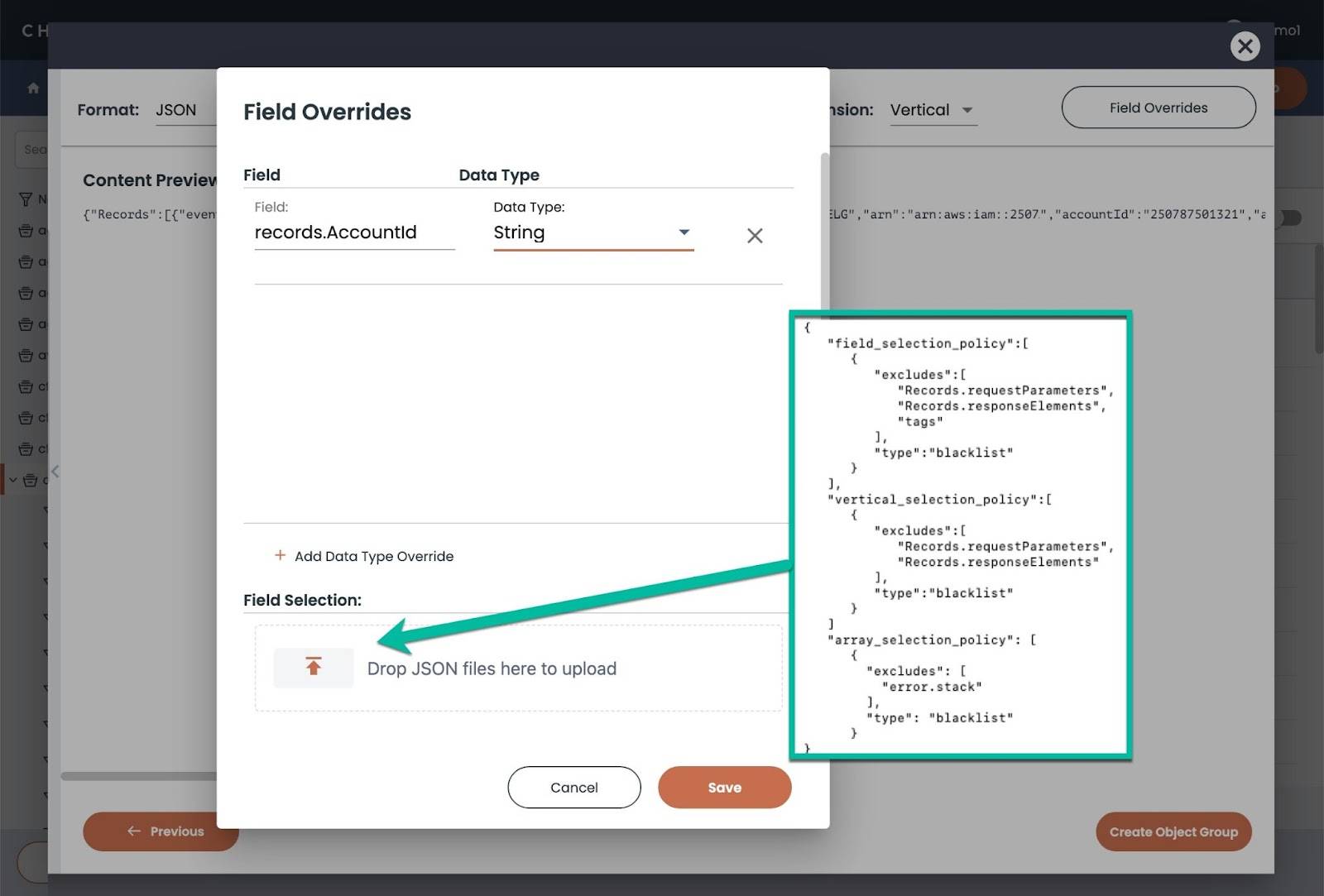Close the Field Overrides dialog
1324x896 pixels.
(x=1245, y=46)
